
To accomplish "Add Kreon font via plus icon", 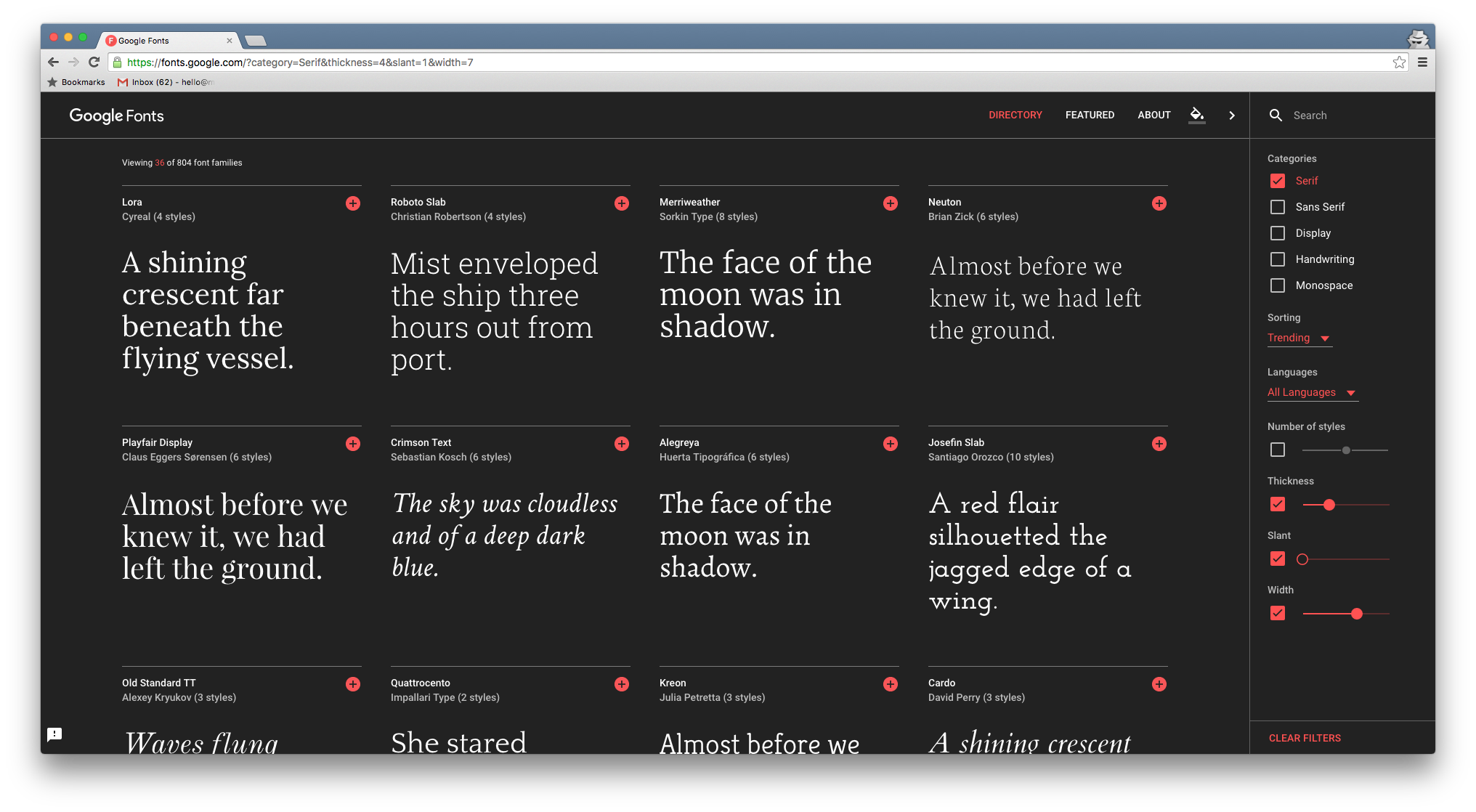I will tap(891, 684).
